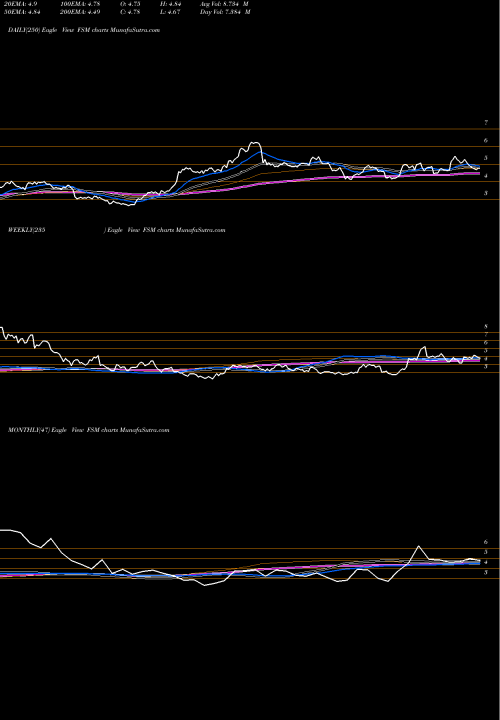This screenshot has width=500, height=720.
Task: Click the daily chart axis label 6
Action: [x=486, y=141]
